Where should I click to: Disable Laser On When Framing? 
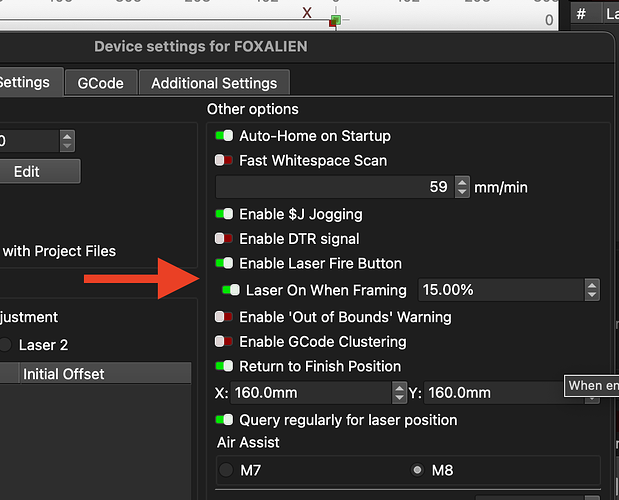[x=231, y=290]
